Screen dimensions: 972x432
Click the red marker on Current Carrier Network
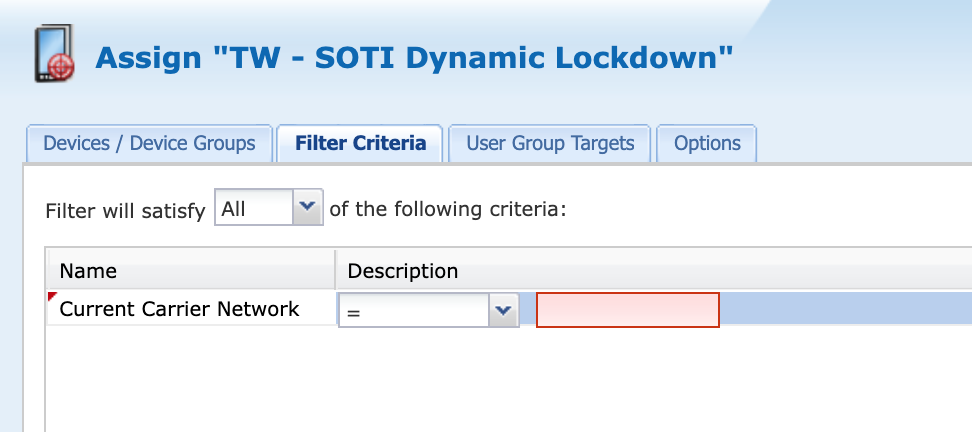52,296
